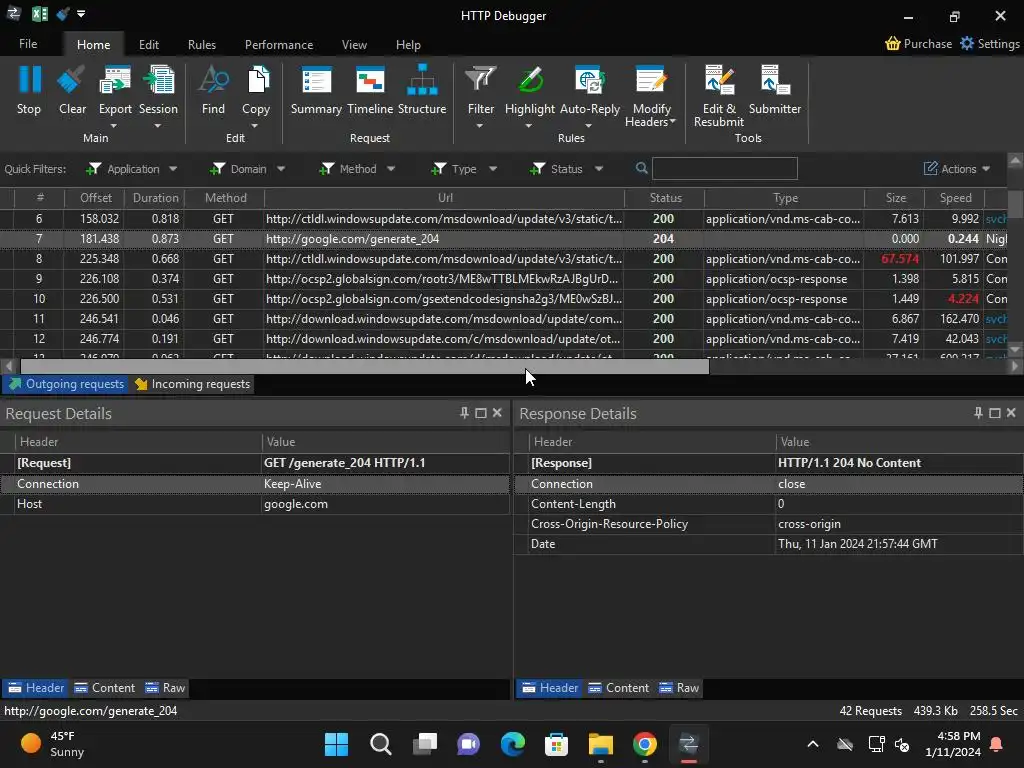Click in the quick filter search box
The height and width of the screenshot is (768, 1024).
pos(725,168)
